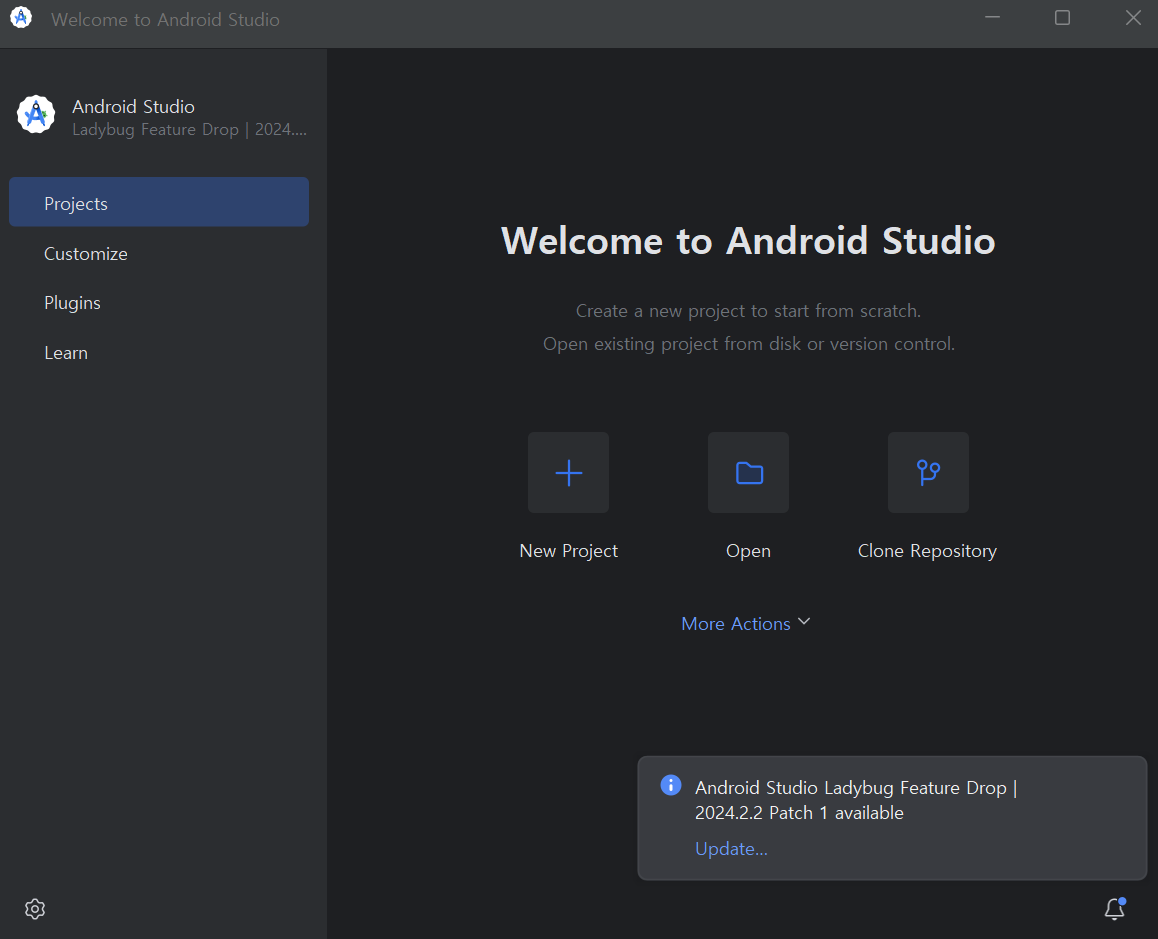Select the Projects tab
Image resolution: width=1158 pixels, height=939 pixels.
point(159,202)
